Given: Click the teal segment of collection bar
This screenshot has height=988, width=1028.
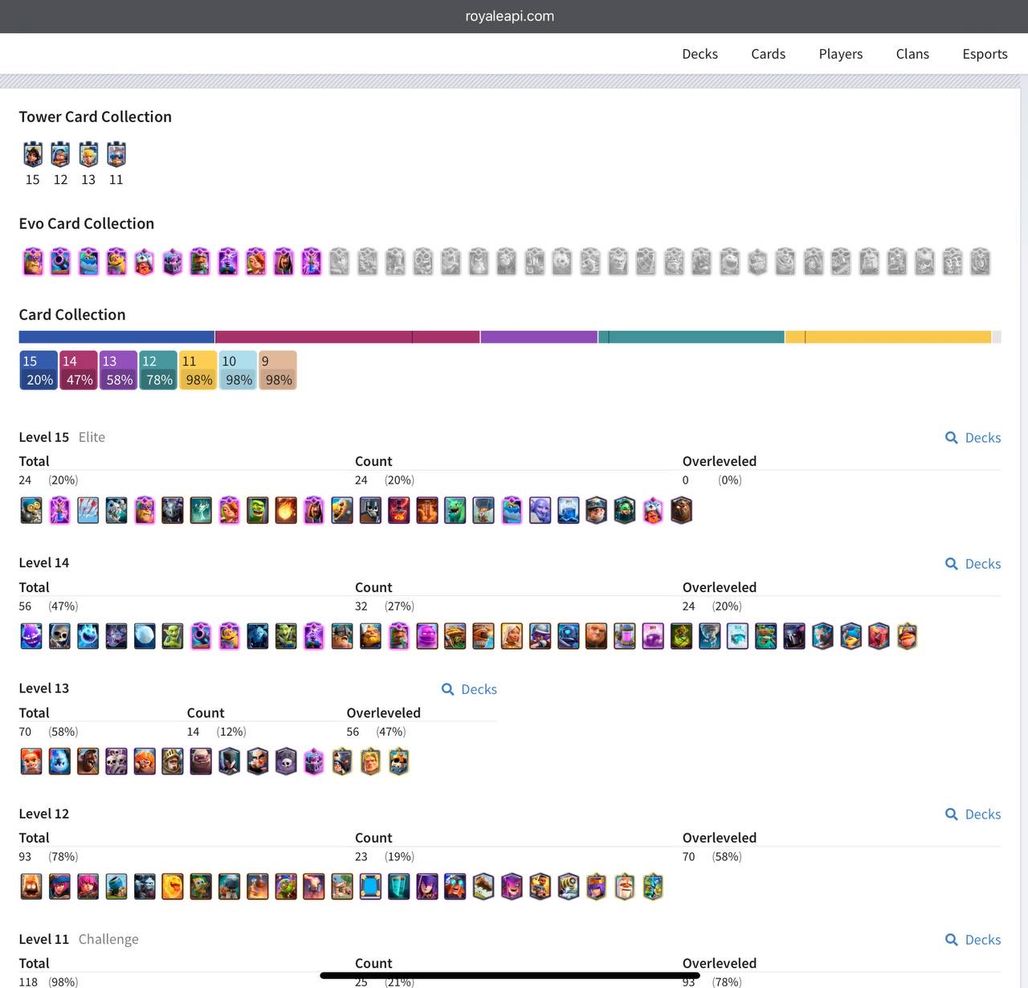Looking at the screenshot, I should (691, 337).
